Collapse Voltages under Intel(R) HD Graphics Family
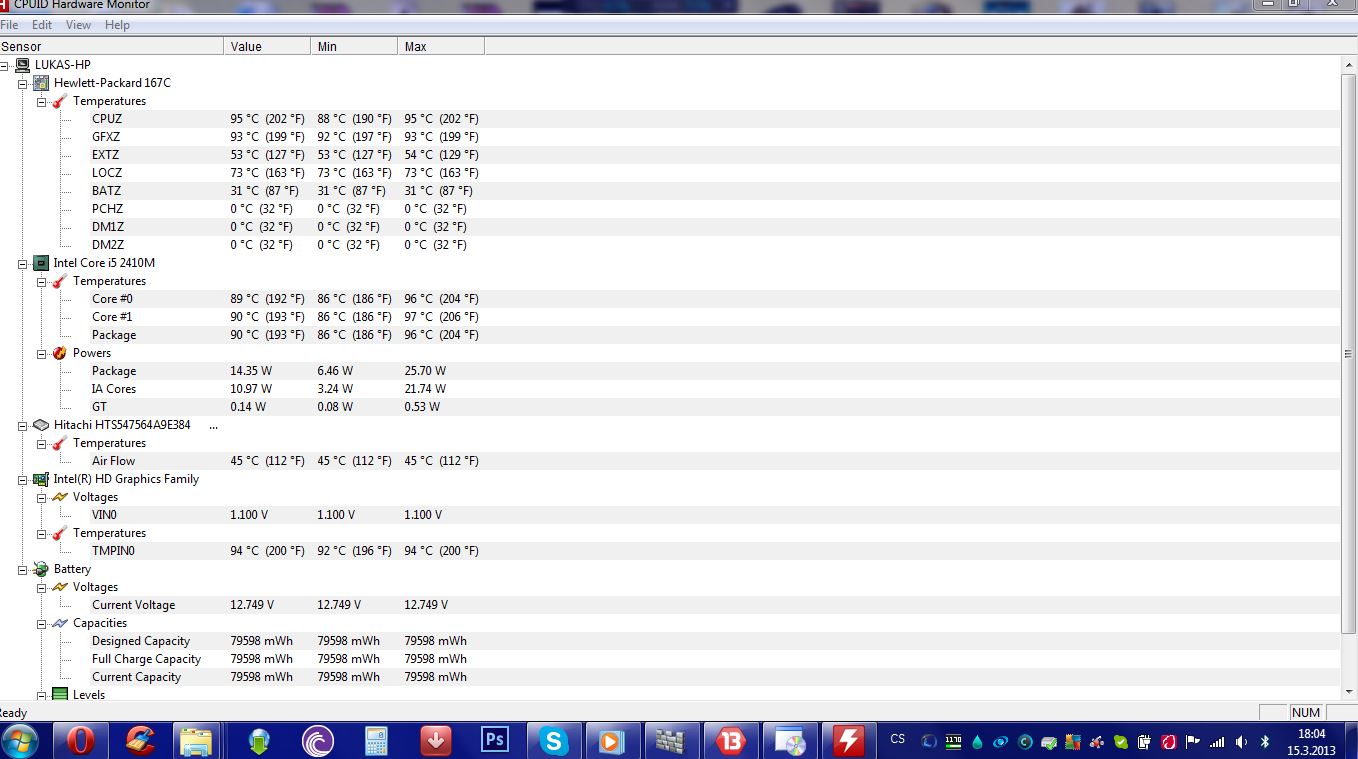 click(x=42, y=497)
